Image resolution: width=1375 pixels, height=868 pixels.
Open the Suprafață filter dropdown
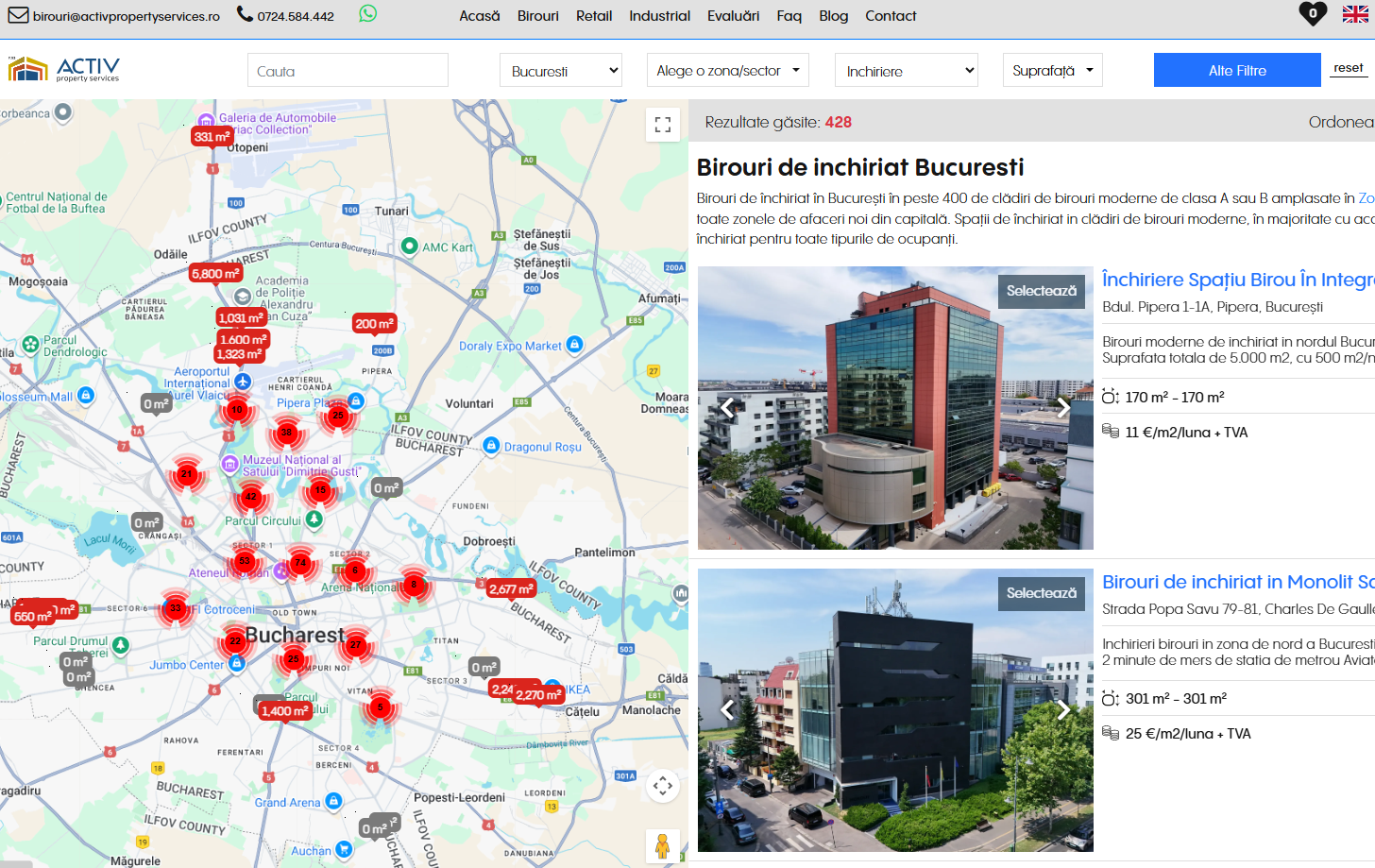(x=1052, y=71)
